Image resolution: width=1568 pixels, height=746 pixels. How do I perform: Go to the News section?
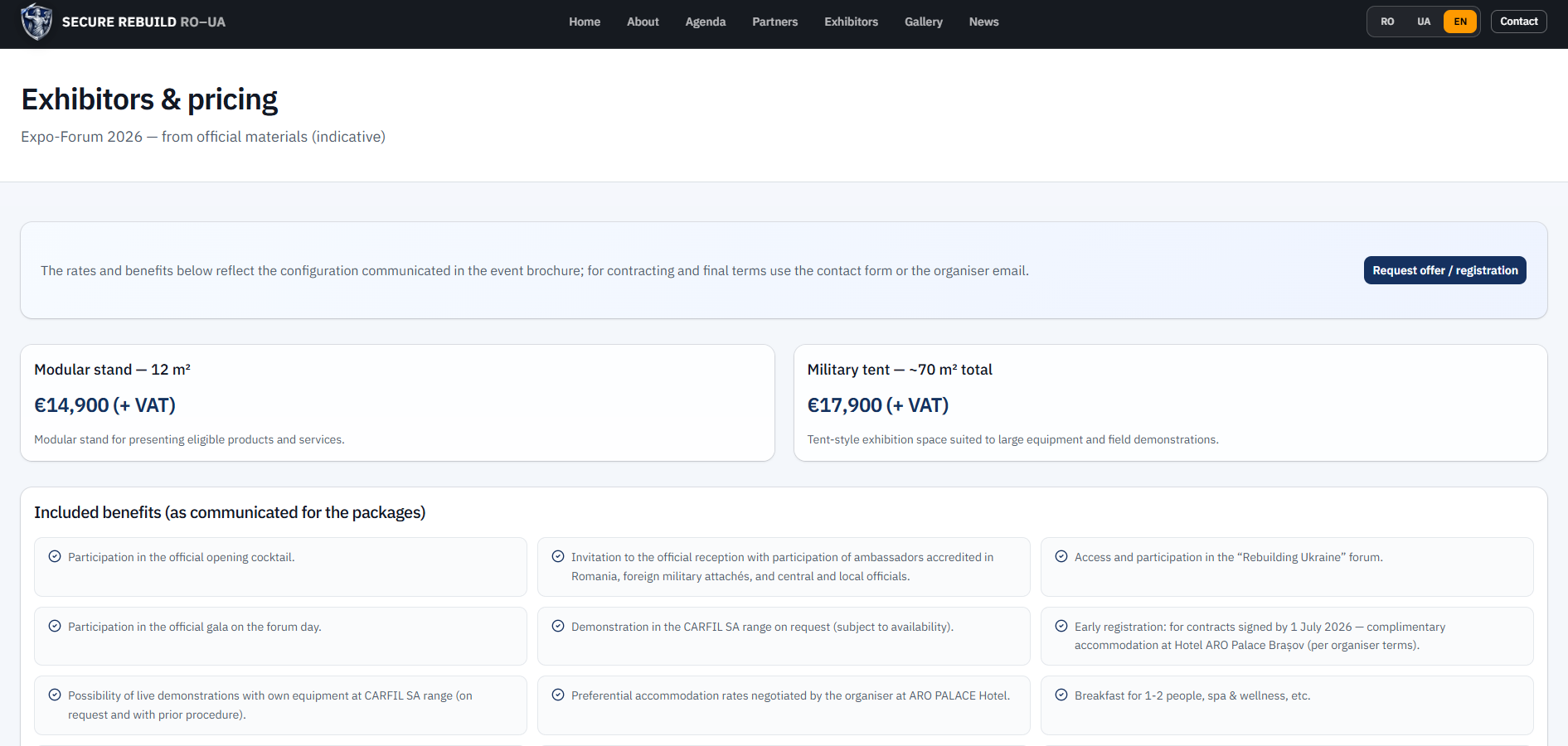point(984,22)
